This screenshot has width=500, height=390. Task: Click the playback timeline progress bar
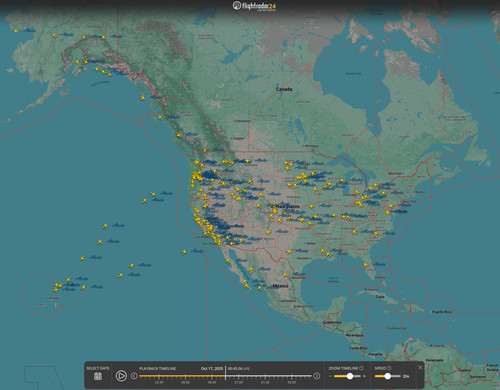225,376
